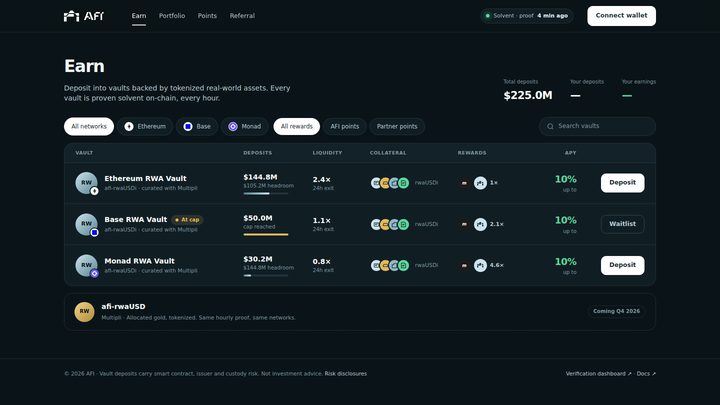Click the Ethereum vault deposits progress bar
The height and width of the screenshot is (405, 720).
[x=266, y=193]
